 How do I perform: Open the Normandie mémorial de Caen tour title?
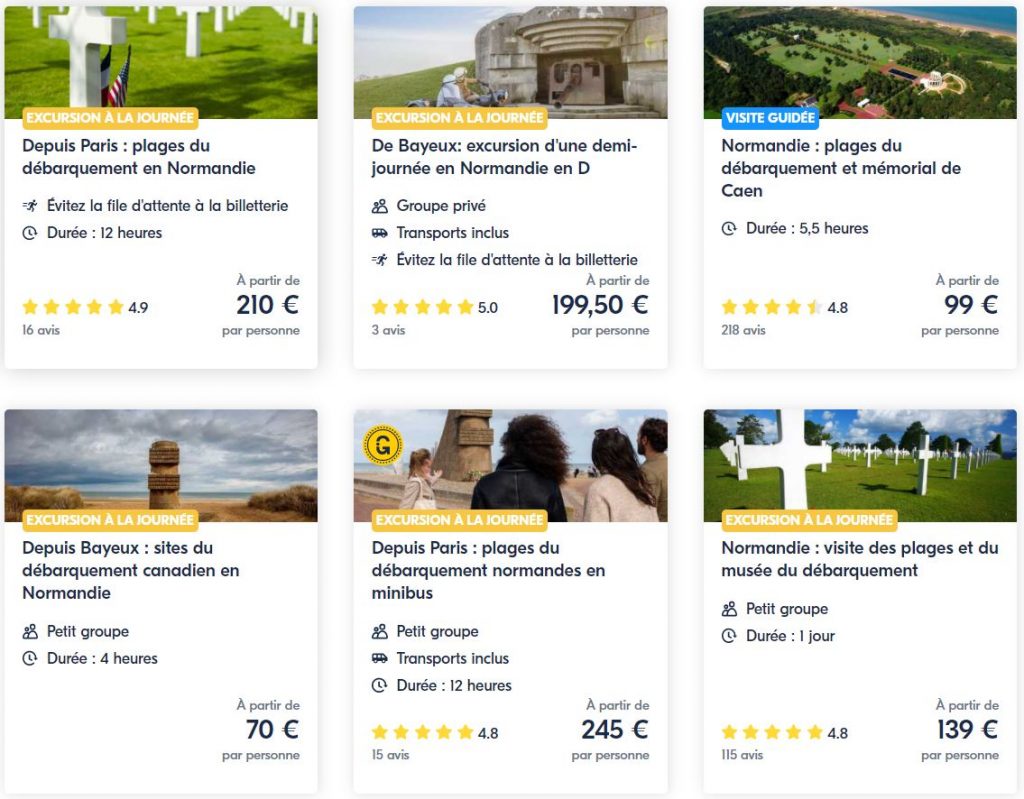[840, 168]
